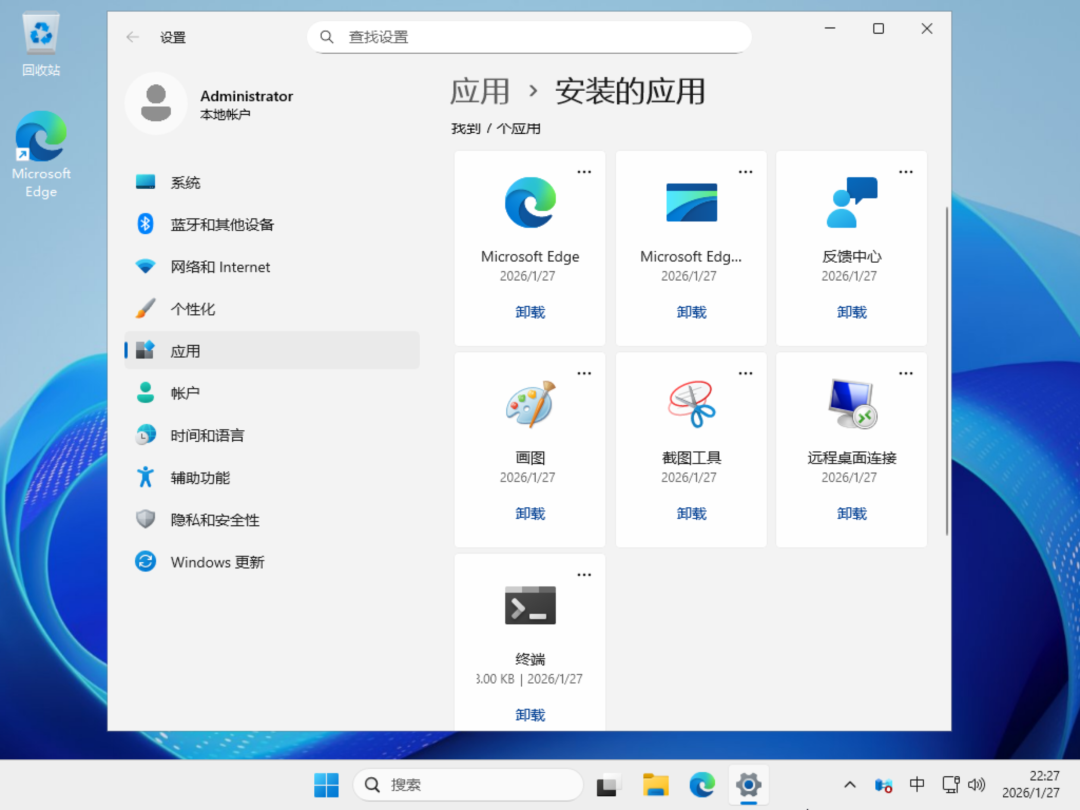Image resolution: width=1080 pixels, height=810 pixels.
Task: Click the apps list vertical scrollbar
Action: tap(946, 371)
